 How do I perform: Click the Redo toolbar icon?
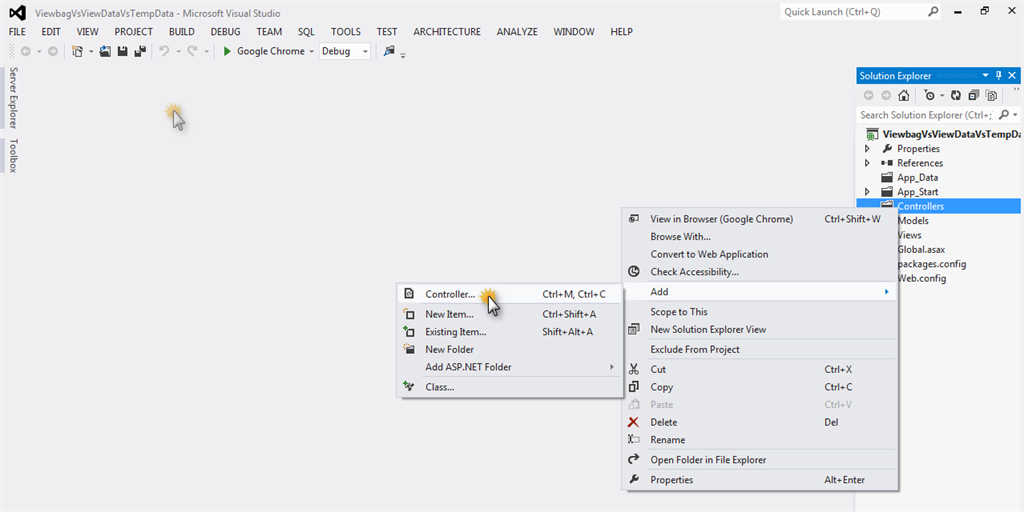(x=193, y=51)
